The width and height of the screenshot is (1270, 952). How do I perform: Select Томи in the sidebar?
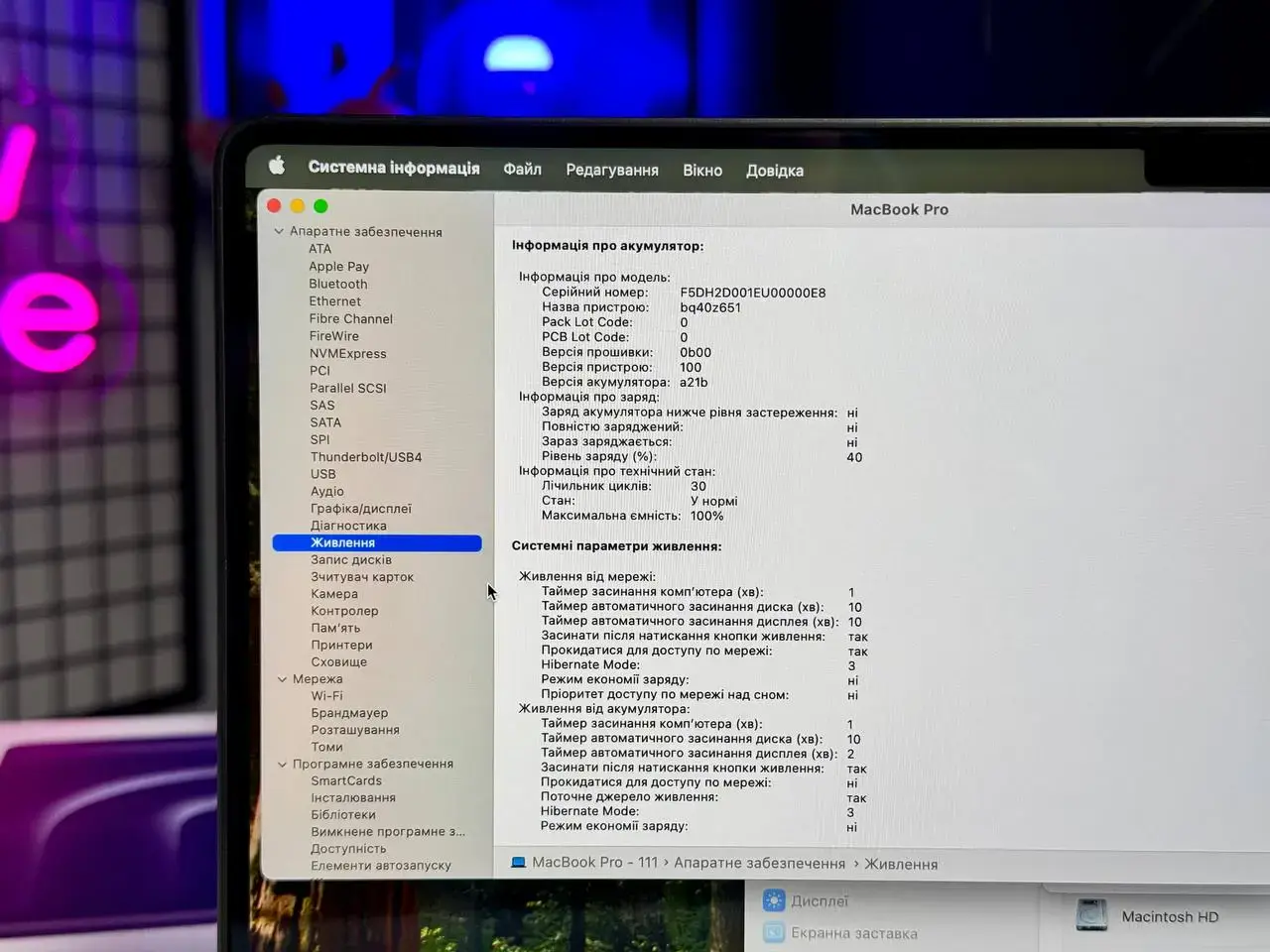(x=326, y=747)
